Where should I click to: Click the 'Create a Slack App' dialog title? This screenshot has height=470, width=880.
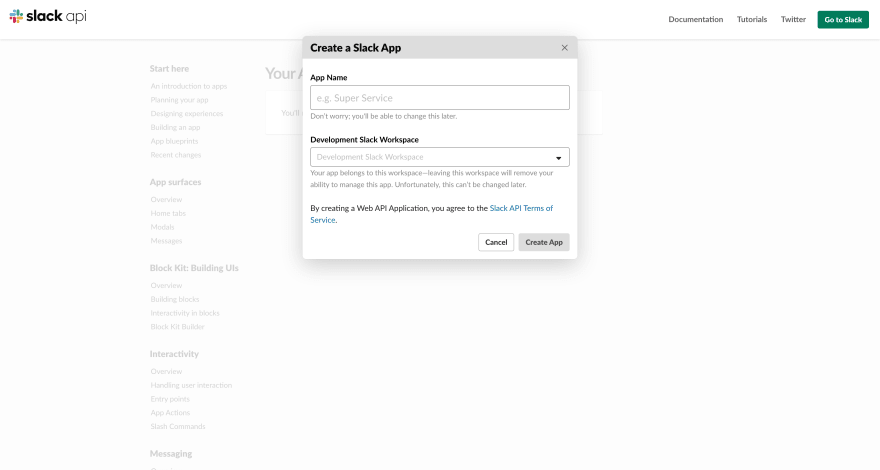355,48
